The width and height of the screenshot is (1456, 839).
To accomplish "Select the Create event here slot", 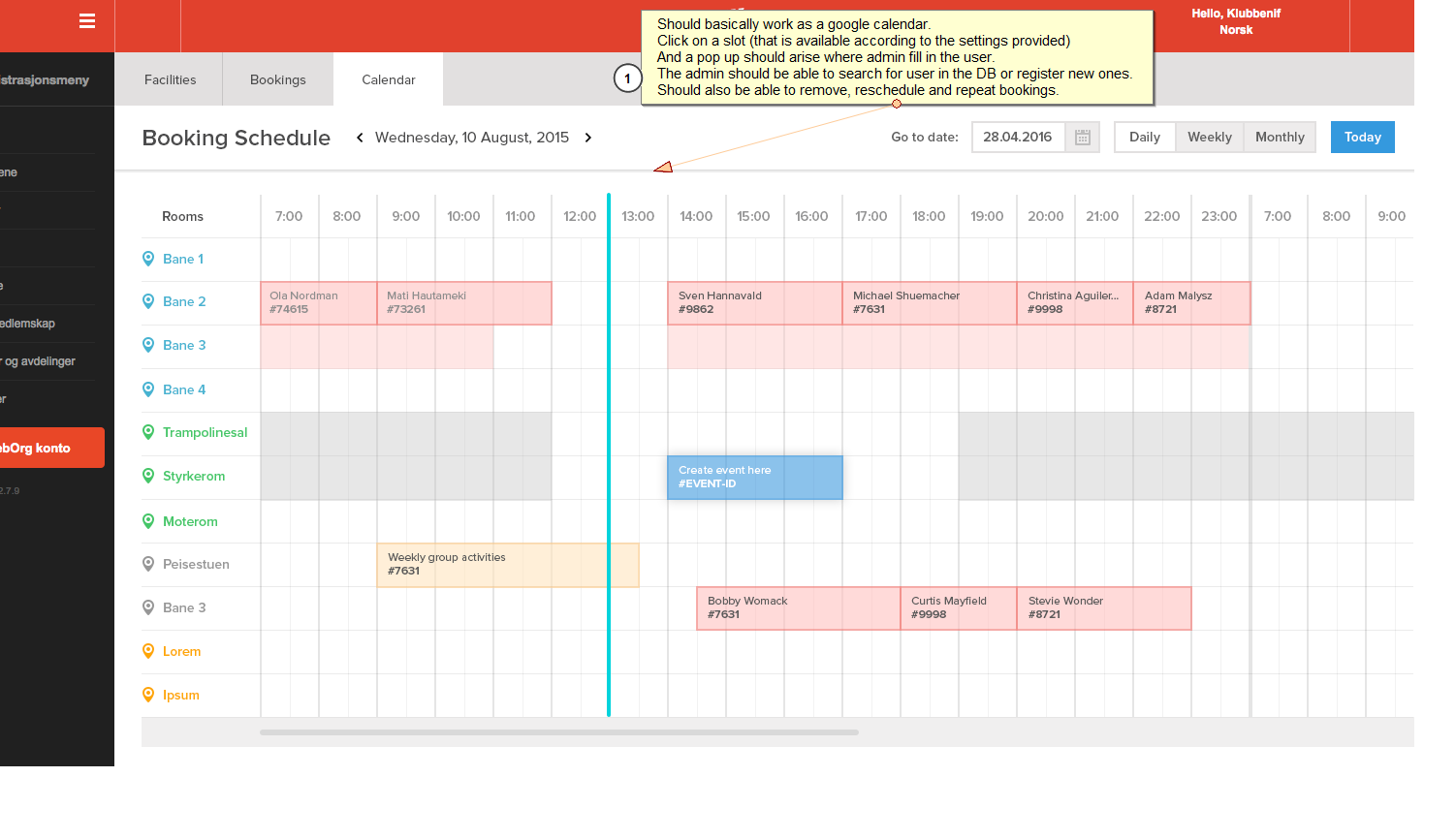I will [755, 478].
